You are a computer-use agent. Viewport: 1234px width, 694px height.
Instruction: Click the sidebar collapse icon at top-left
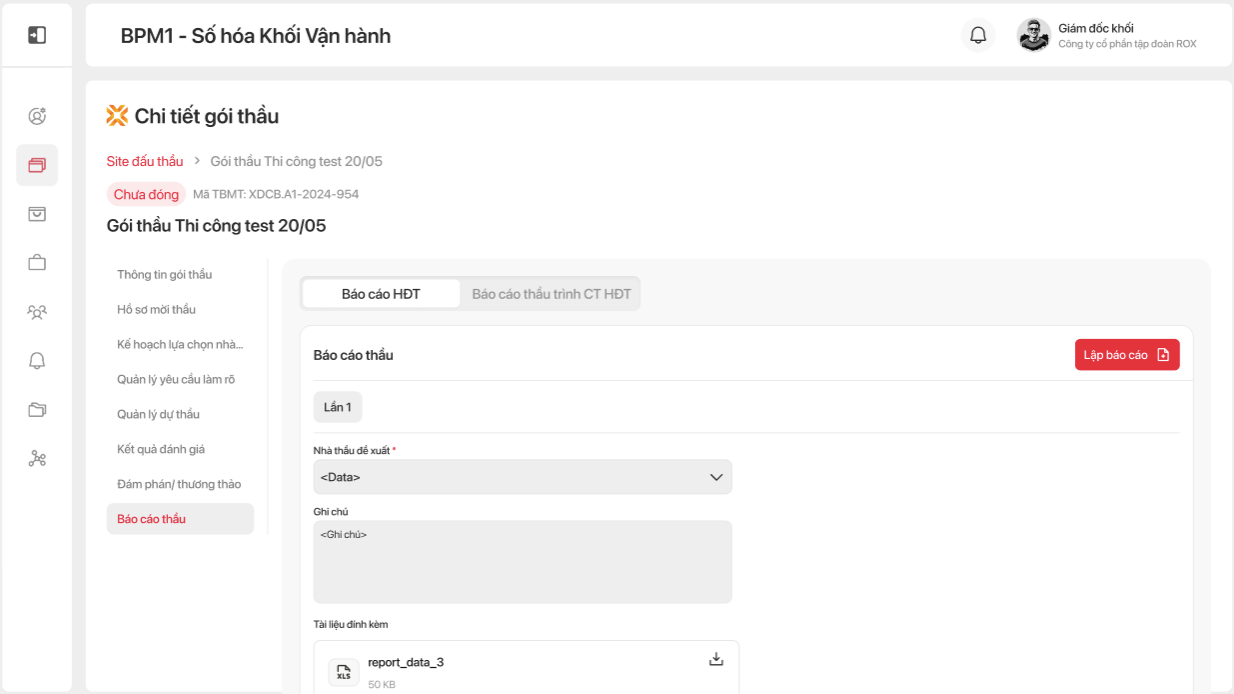pos(37,35)
